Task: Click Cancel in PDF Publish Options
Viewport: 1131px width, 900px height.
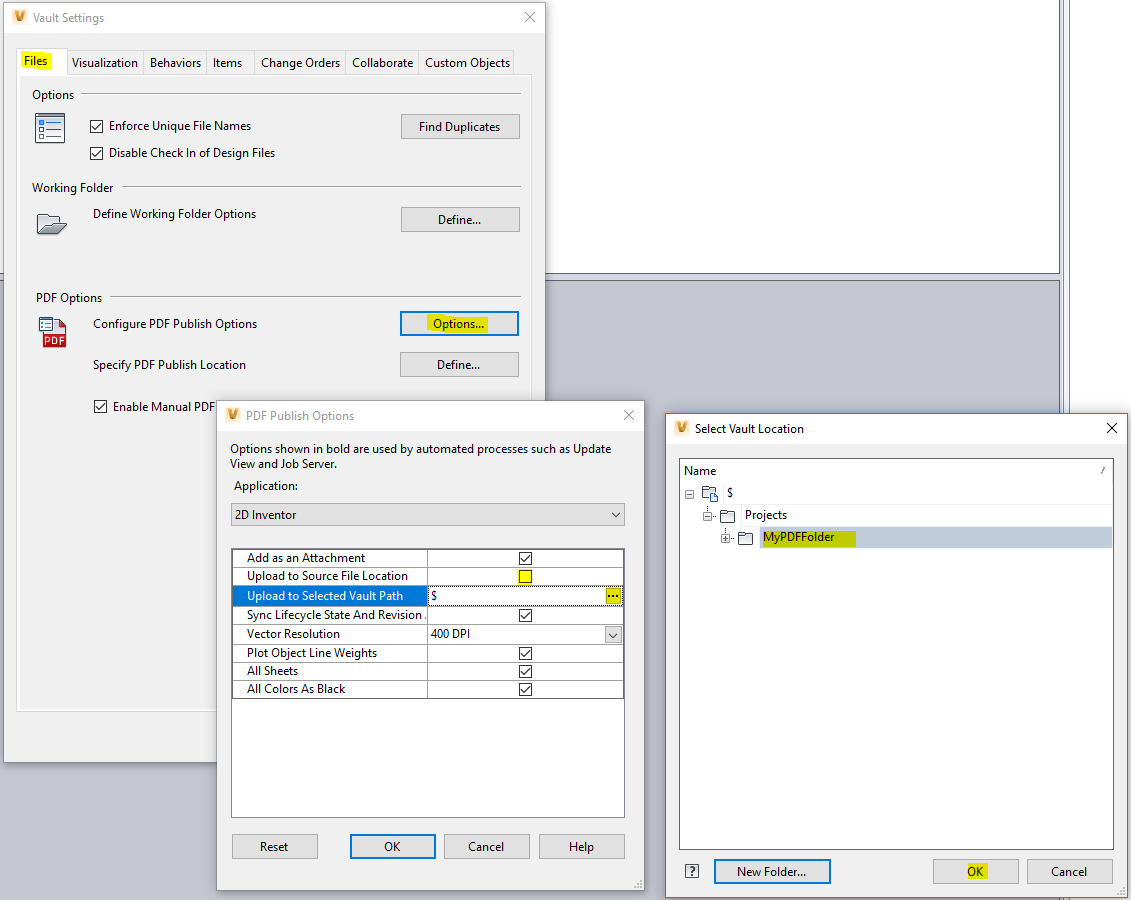Action: pyautogui.click(x=486, y=847)
